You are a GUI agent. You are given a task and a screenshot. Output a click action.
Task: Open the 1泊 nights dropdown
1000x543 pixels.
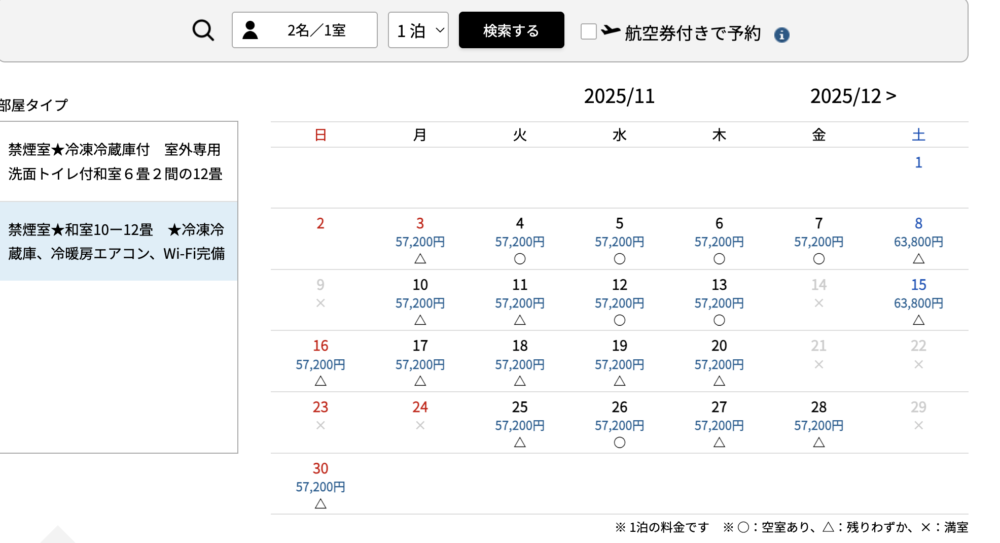click(x=418, y=30)
